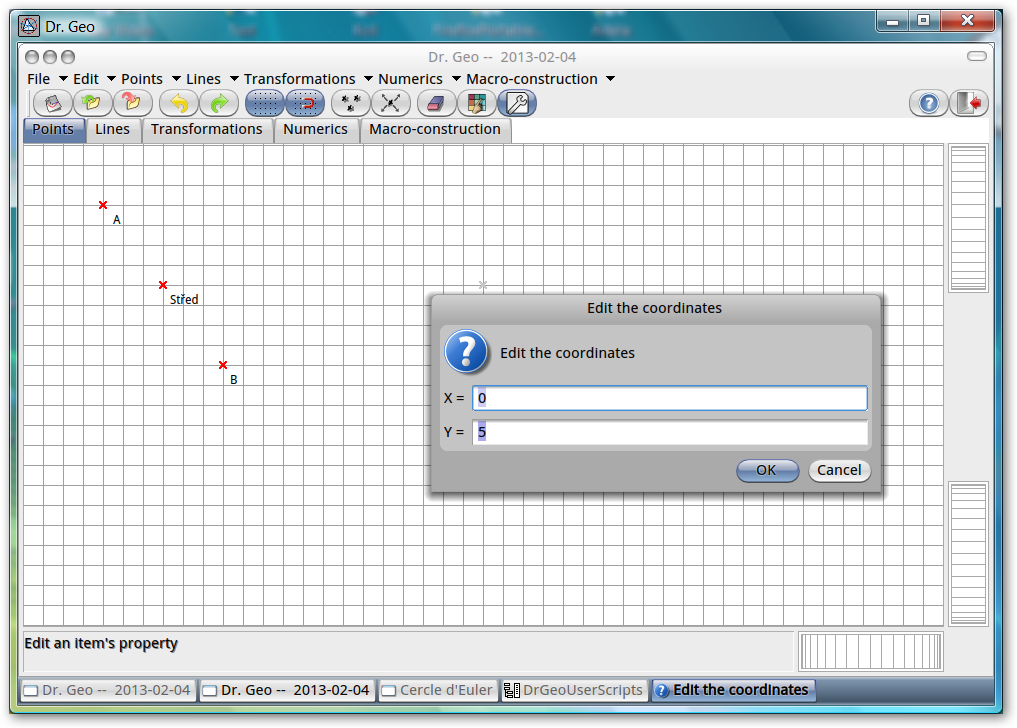Select the three-points select tool icon
This screenshot has height=728, width=1017.
tap(351, 103)
